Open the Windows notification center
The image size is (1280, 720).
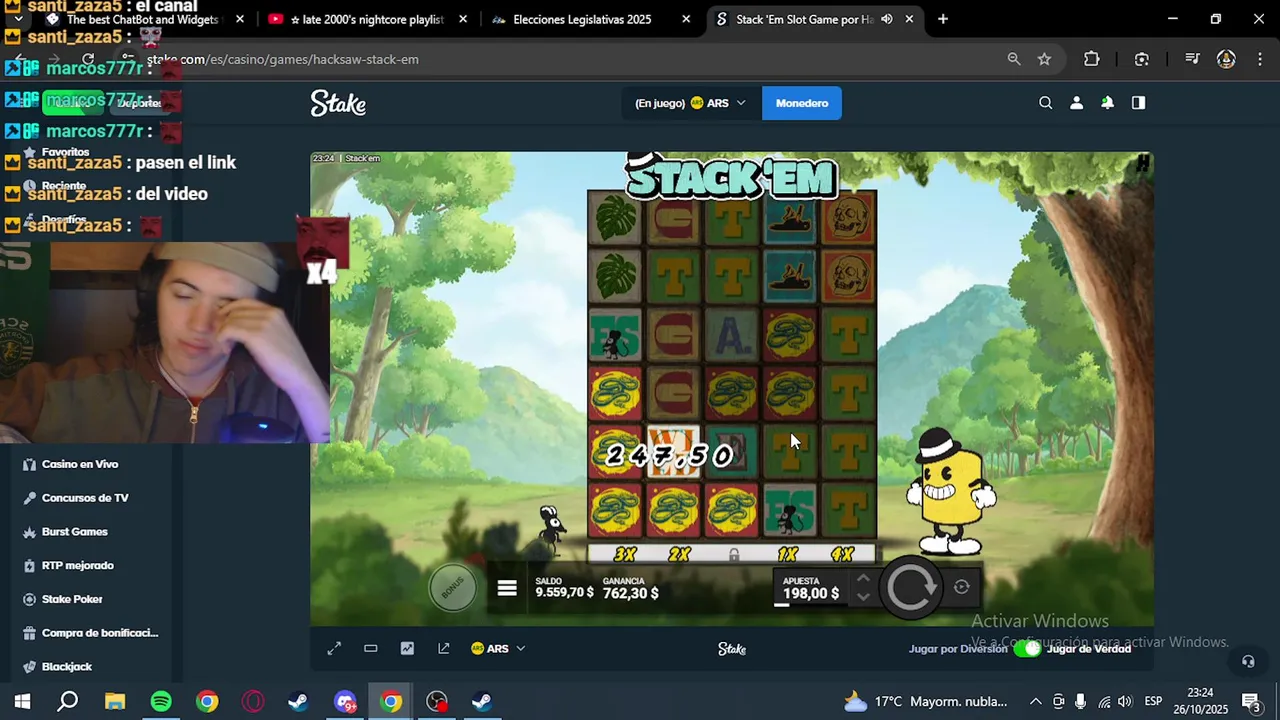click(1250, 701)
